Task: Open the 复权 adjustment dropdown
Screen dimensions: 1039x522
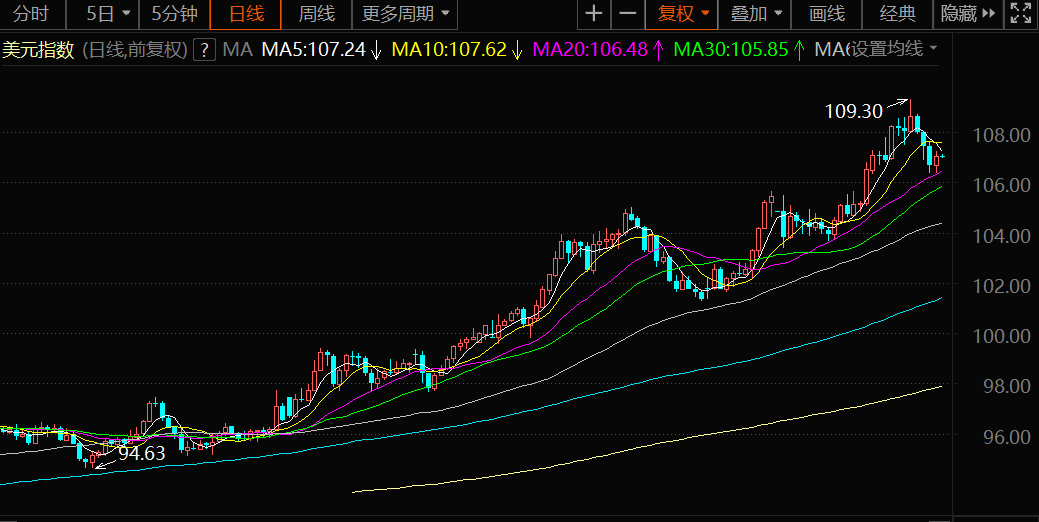Action: 682,14
